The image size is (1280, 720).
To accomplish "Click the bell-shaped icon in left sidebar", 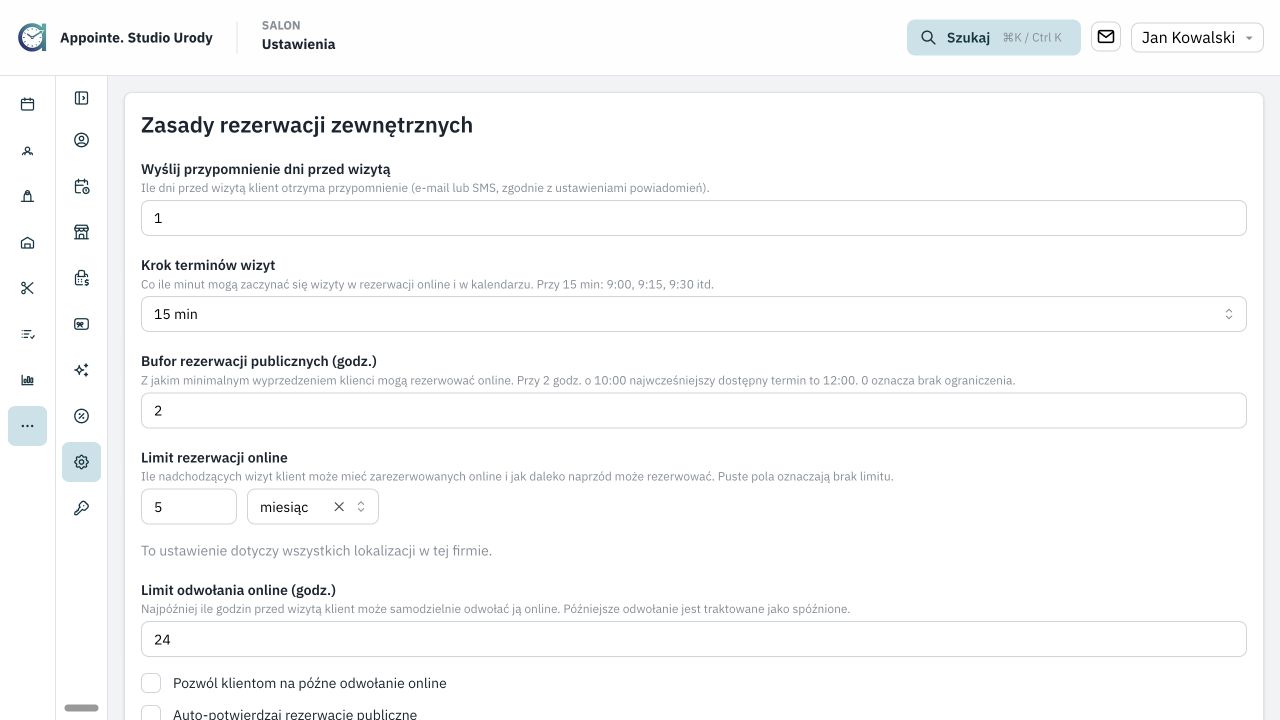I will pos(27,196).
